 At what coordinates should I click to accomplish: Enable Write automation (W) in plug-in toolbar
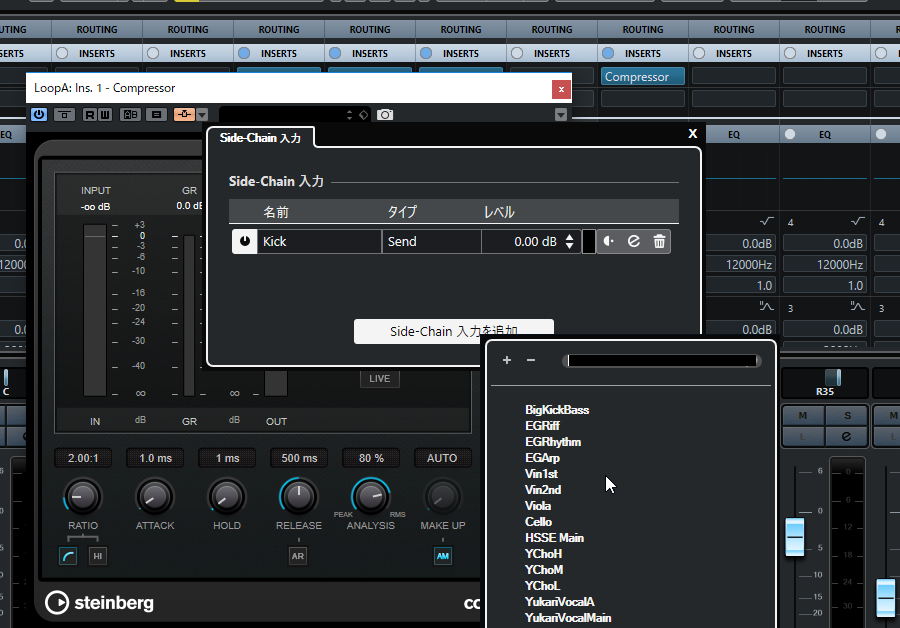coord(104,115)
